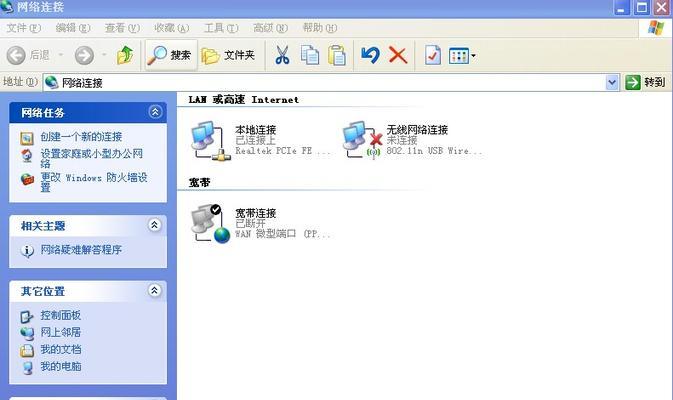The height and width of the screenshot is (400, 673).
Task: Click the Windows firewall icon
Action: click(27, 179)
